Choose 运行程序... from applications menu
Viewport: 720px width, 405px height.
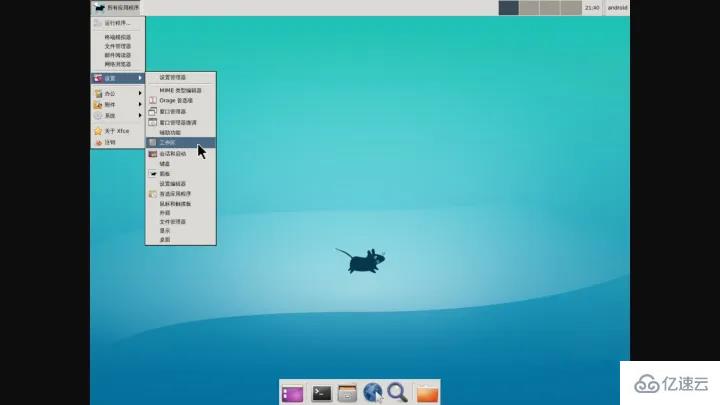point(117,22)
